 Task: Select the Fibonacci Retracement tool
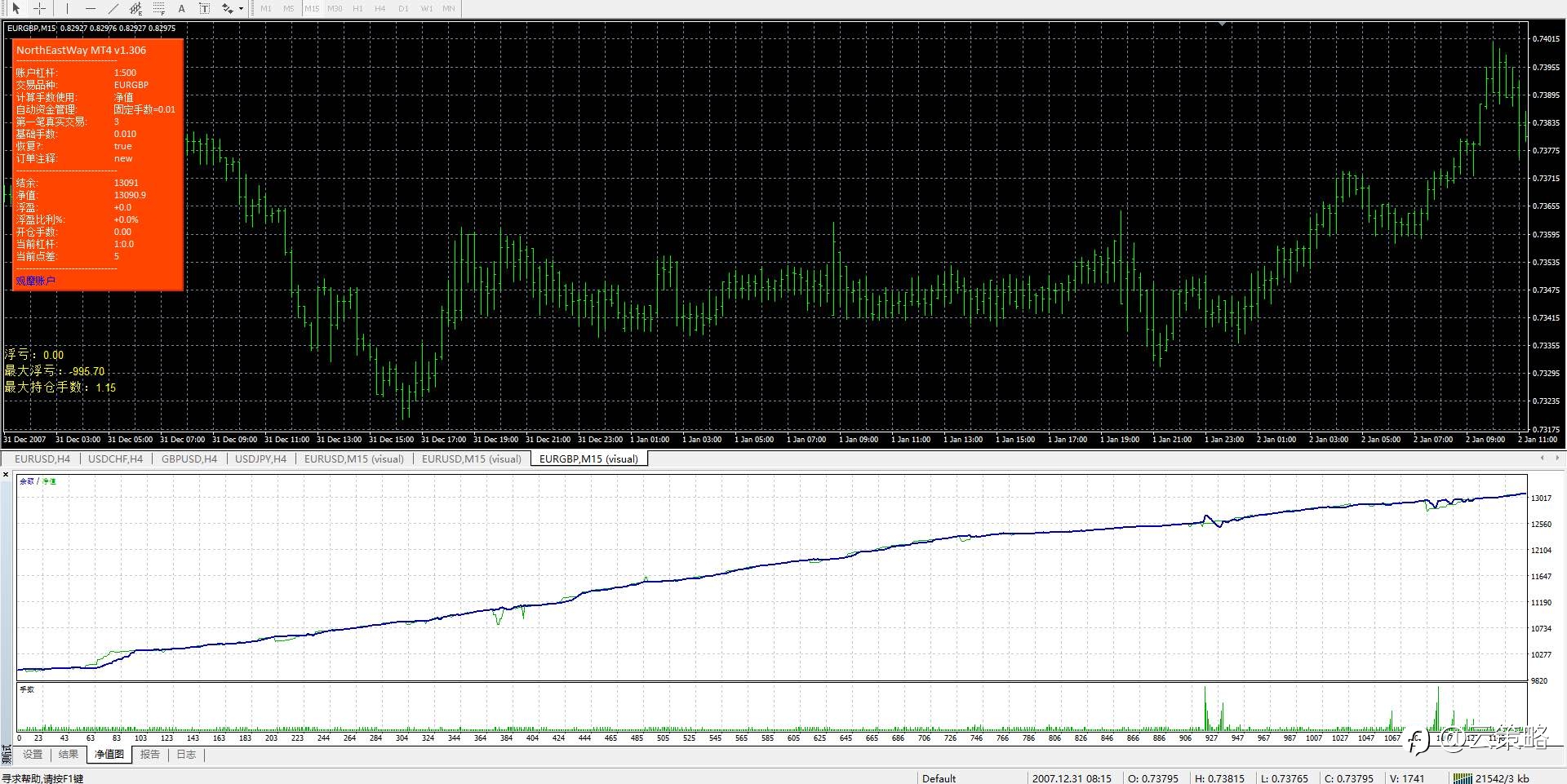point(159,8)
